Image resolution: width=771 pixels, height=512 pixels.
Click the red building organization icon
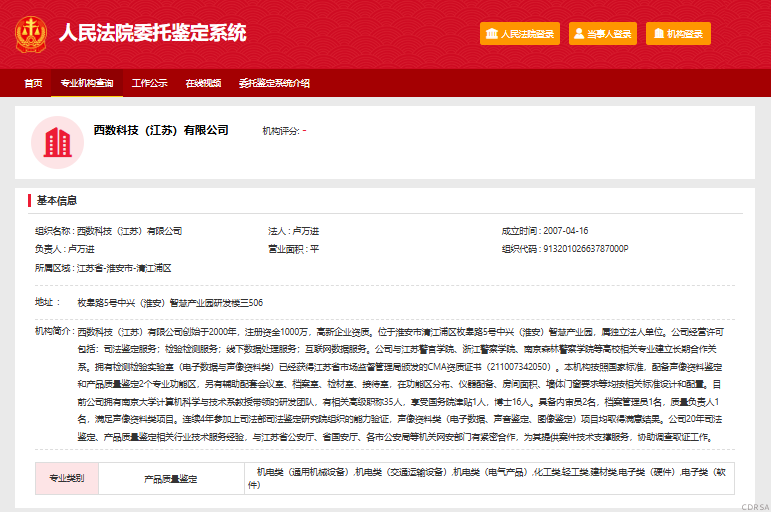click(x=58, y=143)
